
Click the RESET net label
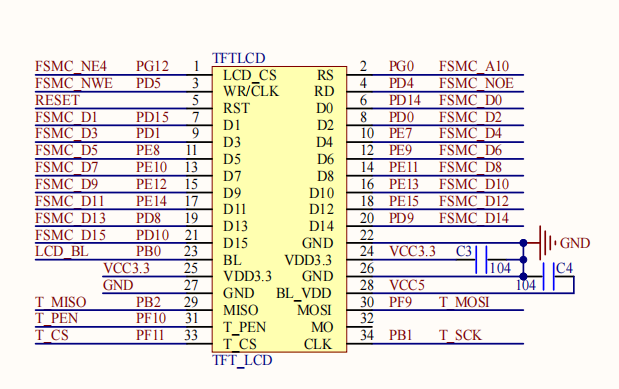[58, 100]
